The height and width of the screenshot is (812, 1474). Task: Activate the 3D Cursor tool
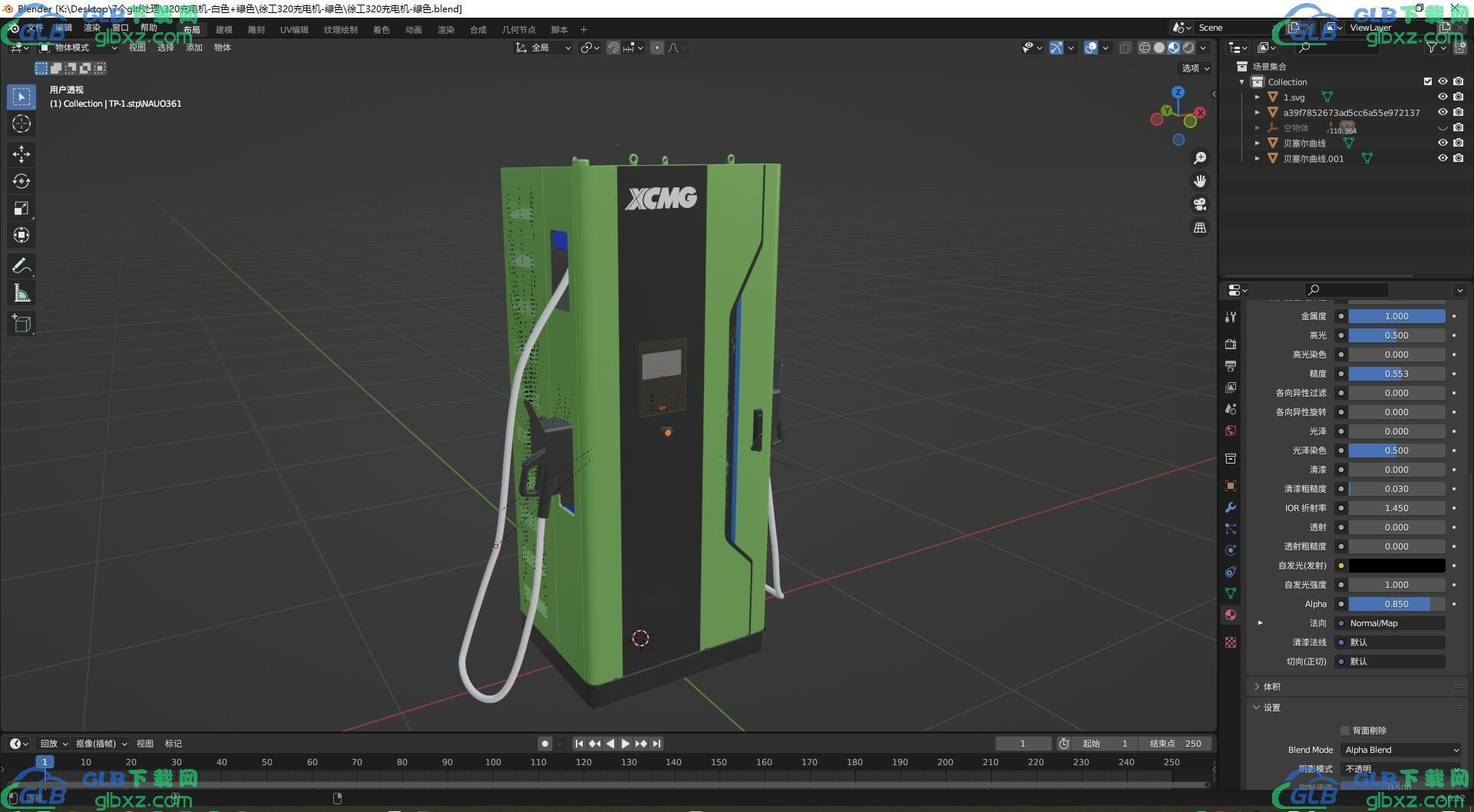coord(21,124)
